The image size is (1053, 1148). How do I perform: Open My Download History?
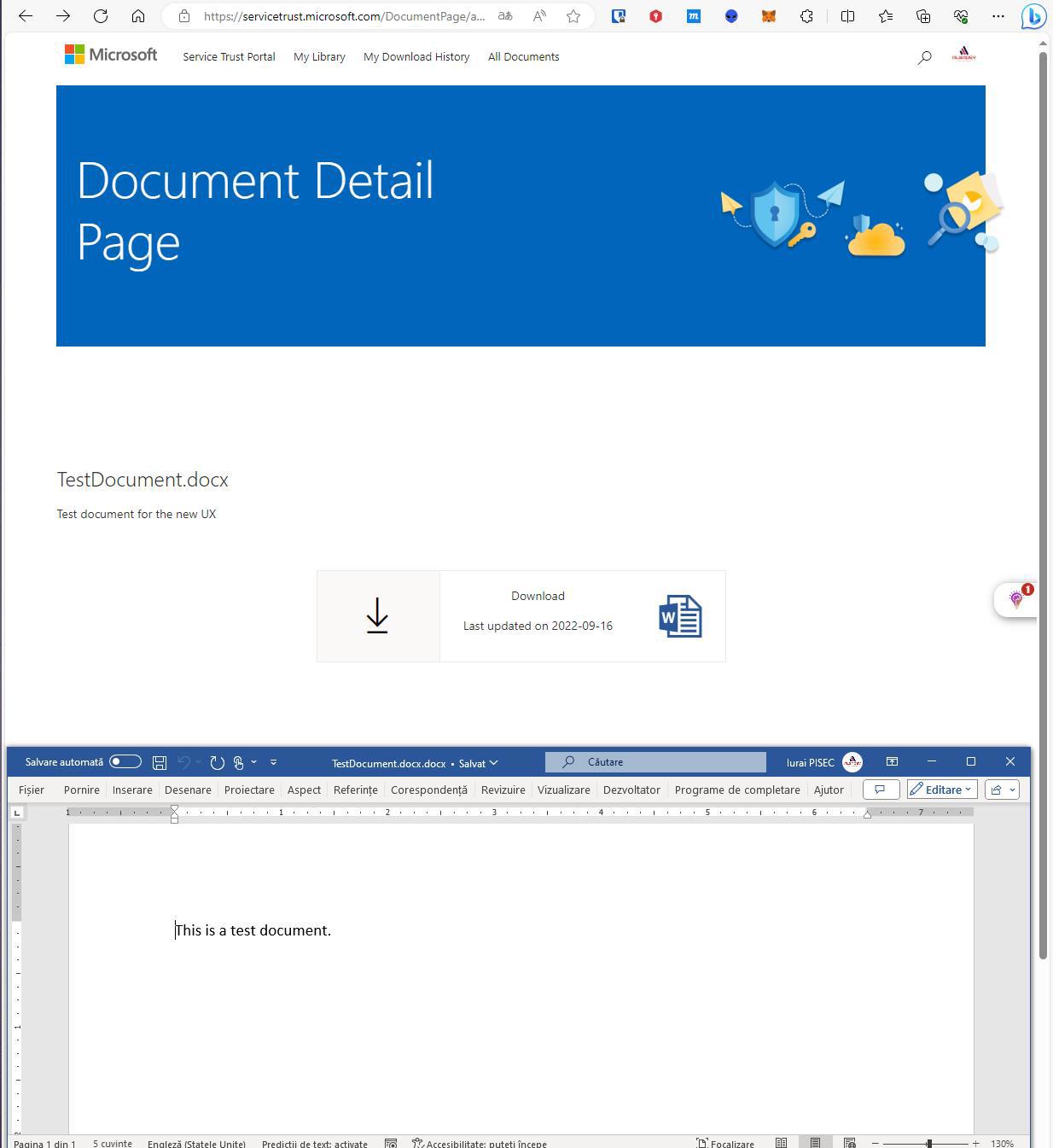416,56
